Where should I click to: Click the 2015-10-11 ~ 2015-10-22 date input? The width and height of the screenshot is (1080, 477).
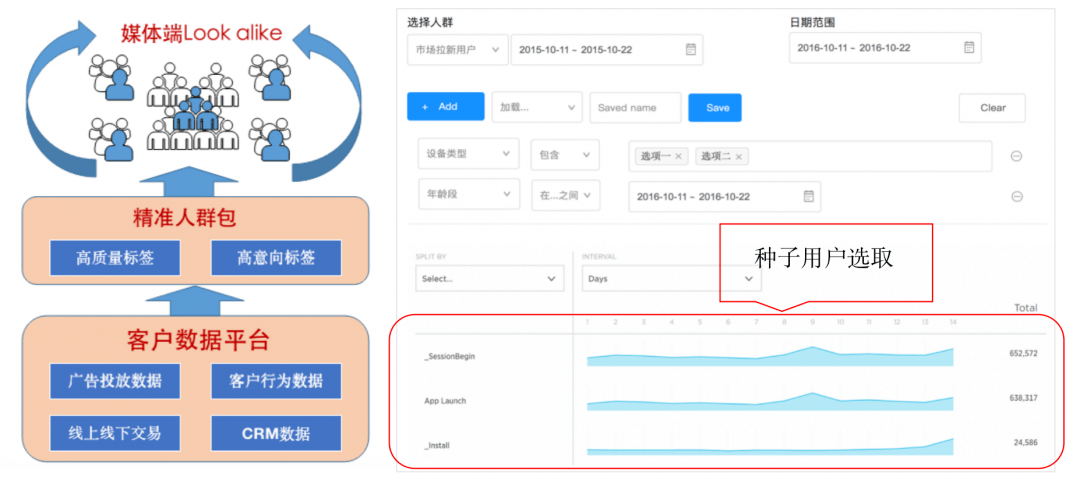(606, 50)
